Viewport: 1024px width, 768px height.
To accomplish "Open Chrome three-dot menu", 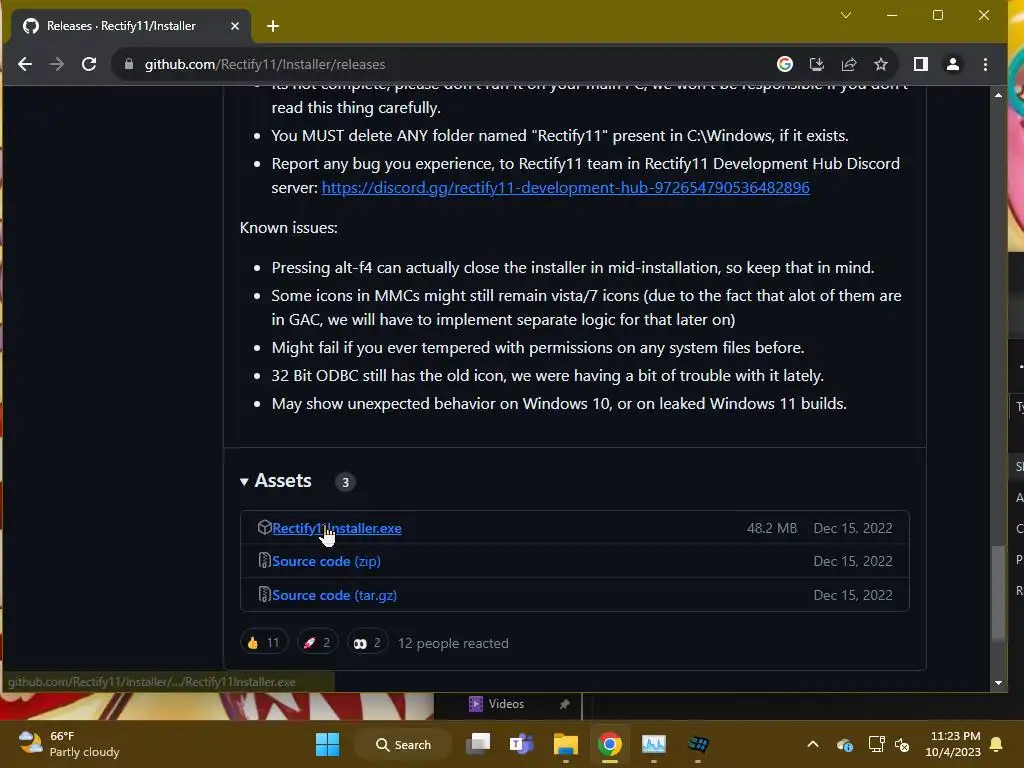I will point(985,64).
